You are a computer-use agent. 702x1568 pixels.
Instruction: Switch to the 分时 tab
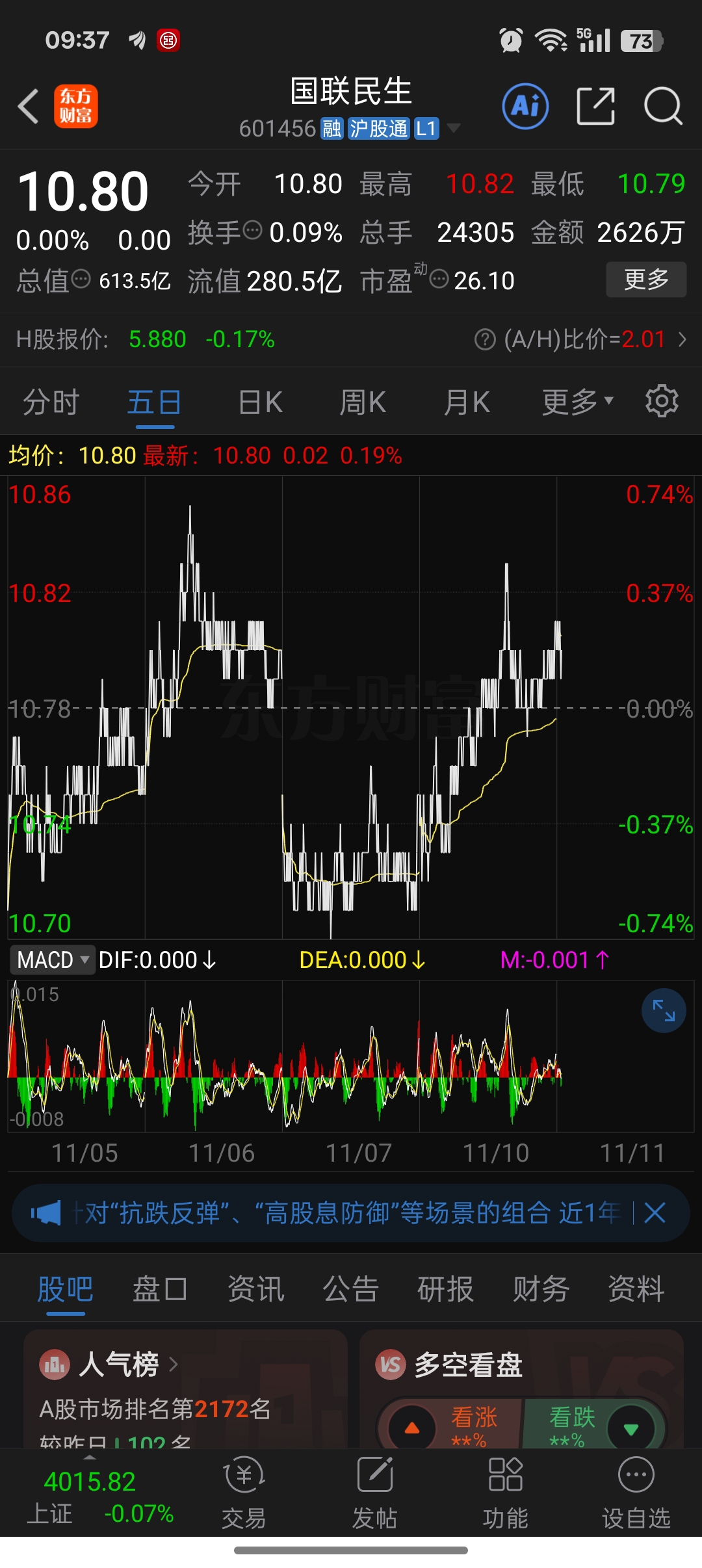coord(51,402)
